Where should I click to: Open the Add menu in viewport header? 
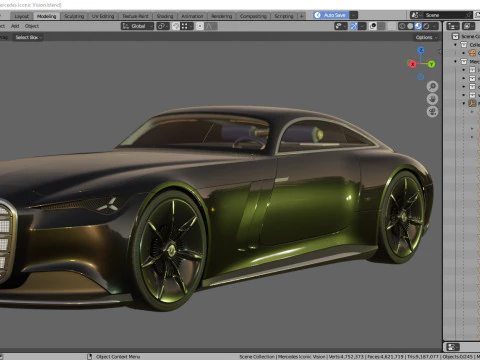tap(15, 26)
